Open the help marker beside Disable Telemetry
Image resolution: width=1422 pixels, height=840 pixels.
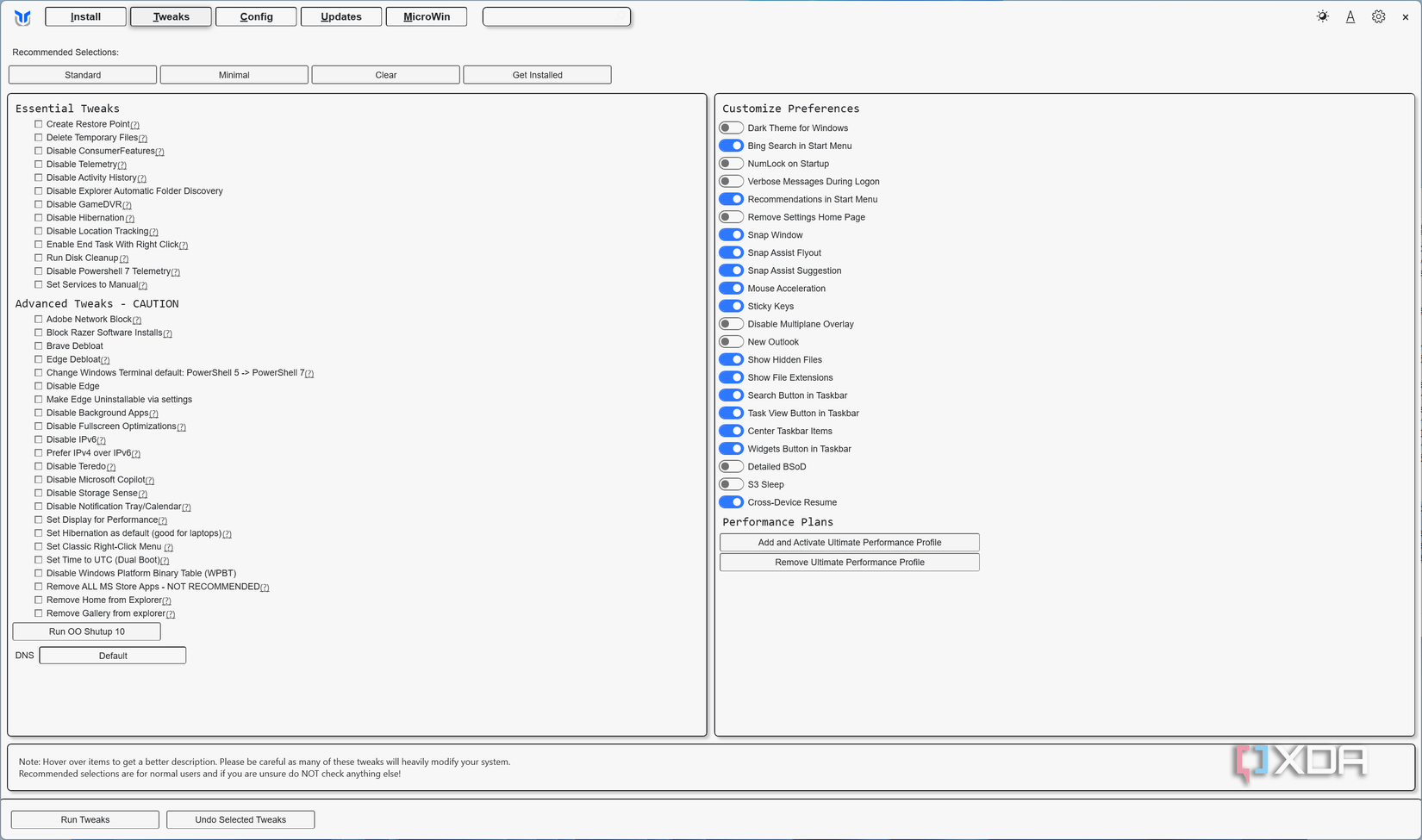122,165
